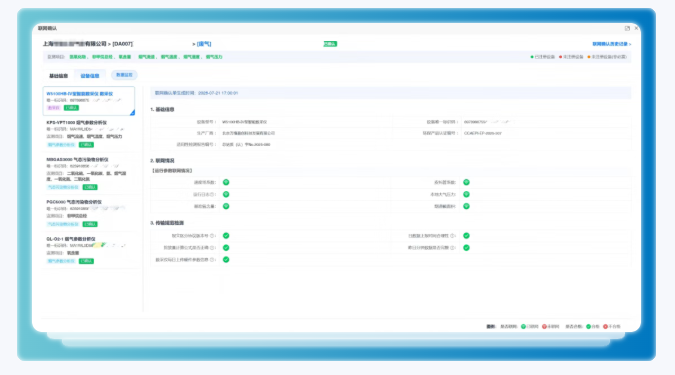Click the green status icon for 运行日志

coord(226,194)
